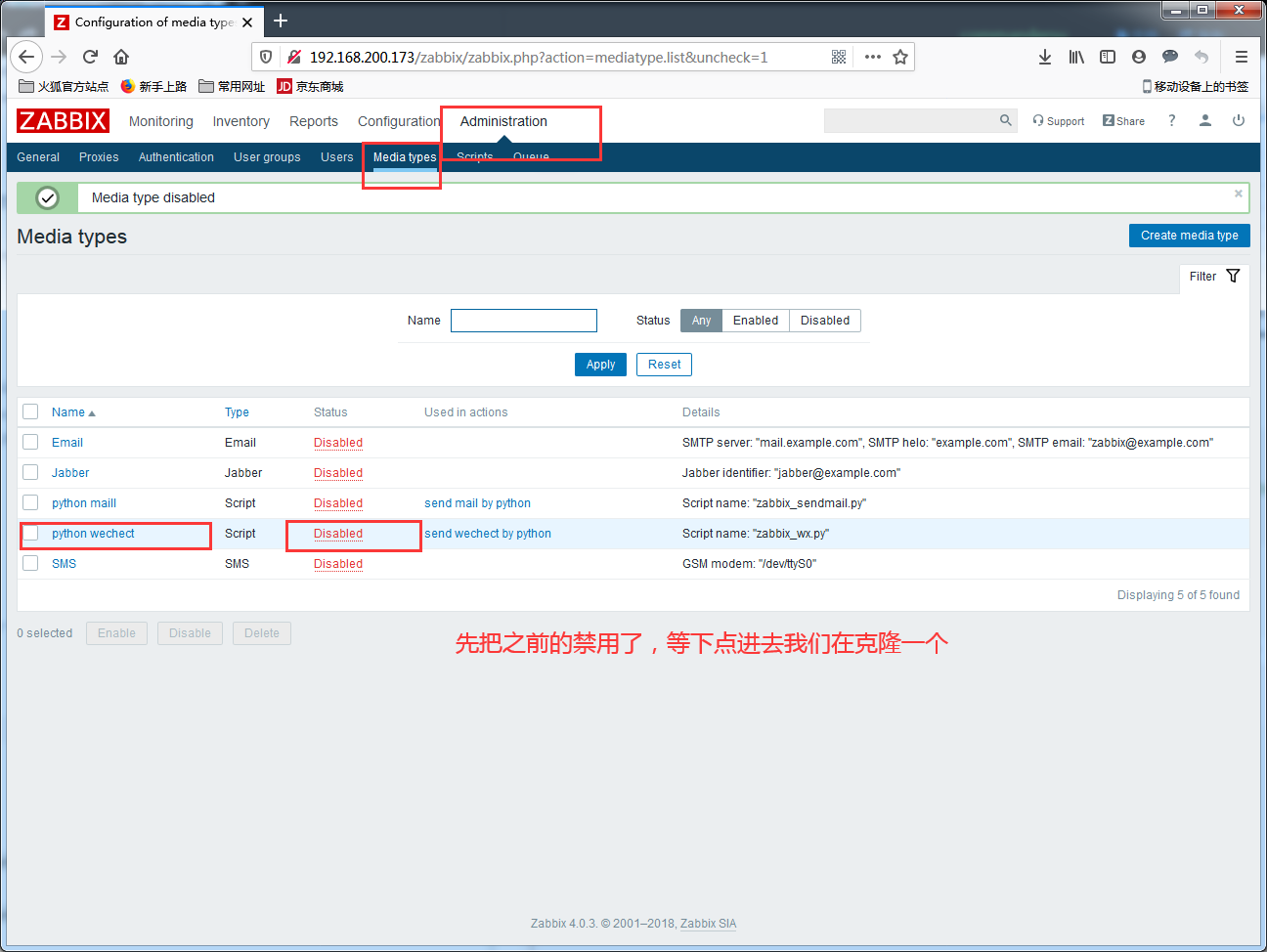This screenshot has height=952, width=1267.
Task: Apply the filter
Action: (600, 365)
